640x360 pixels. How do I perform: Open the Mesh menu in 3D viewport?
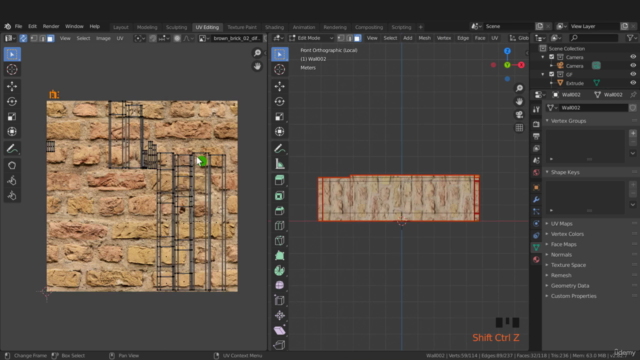[424, 38]
